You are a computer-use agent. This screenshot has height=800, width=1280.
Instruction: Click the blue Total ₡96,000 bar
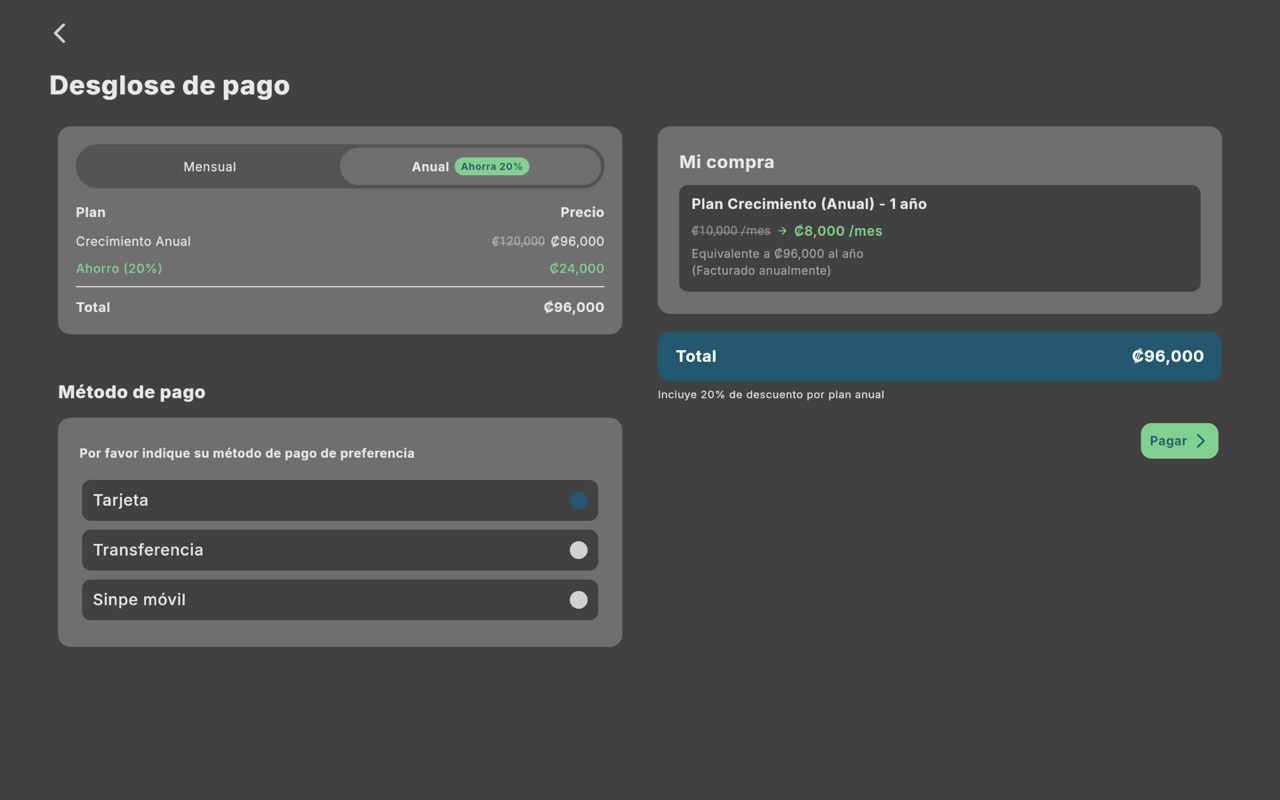click(940, 356)
